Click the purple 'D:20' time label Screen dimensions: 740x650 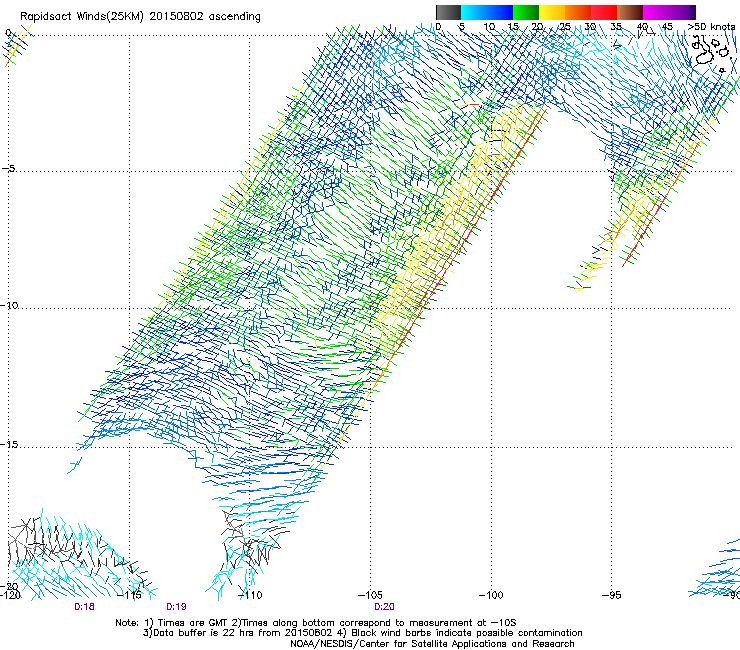click(384, 607)
